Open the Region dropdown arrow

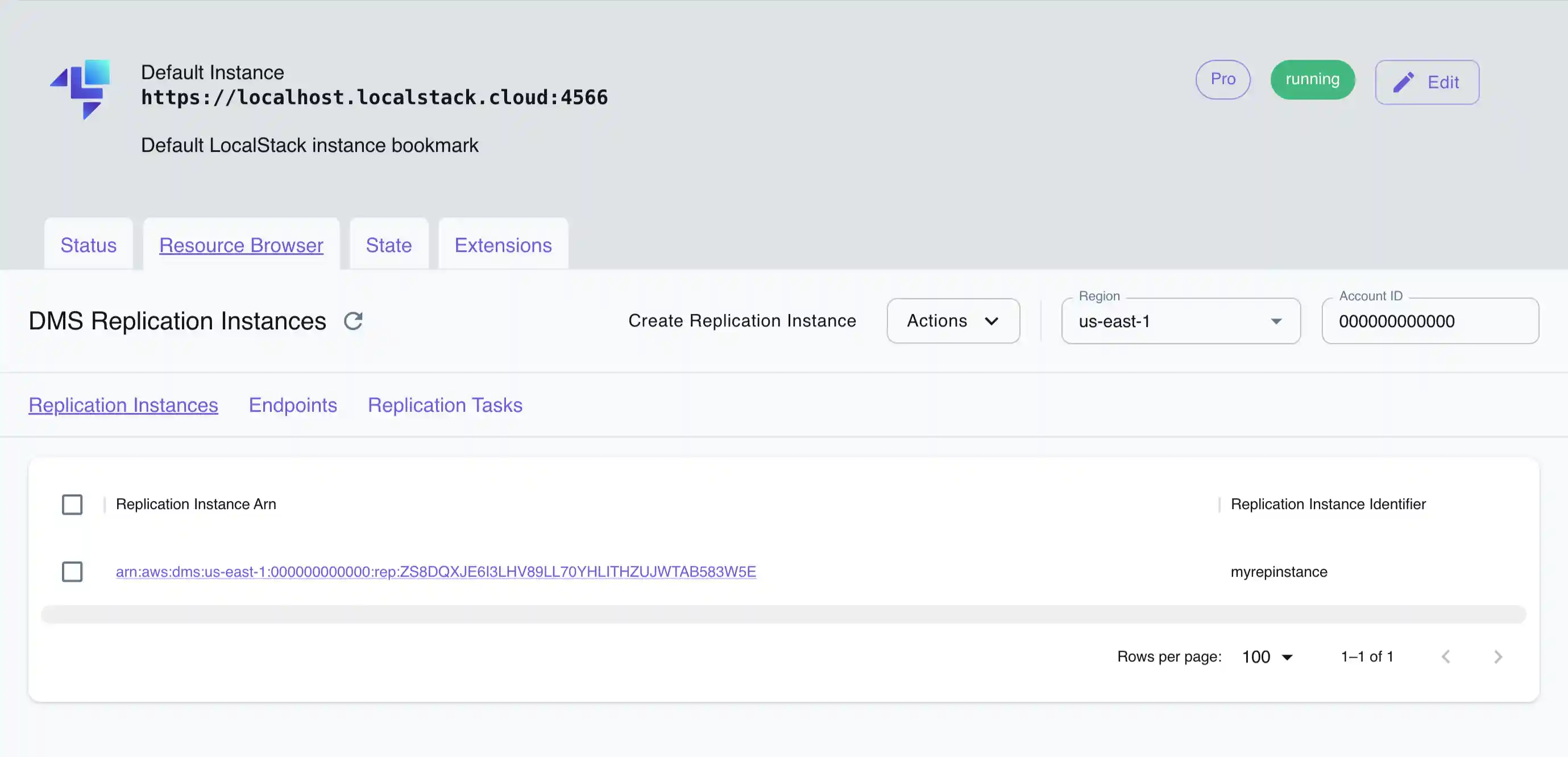click(x=1277, y=321)
